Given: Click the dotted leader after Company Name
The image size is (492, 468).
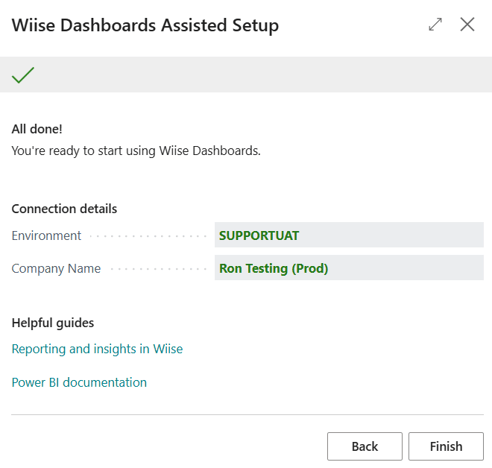Looking at the screenshot, I should coord(159,269).
